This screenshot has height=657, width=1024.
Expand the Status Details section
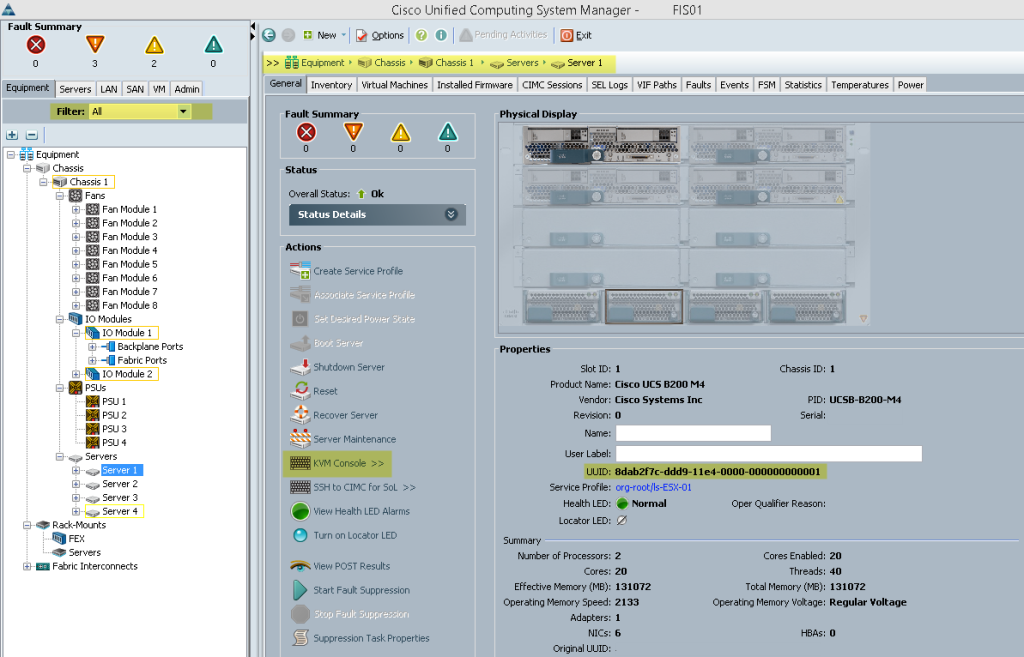point(377,215)
